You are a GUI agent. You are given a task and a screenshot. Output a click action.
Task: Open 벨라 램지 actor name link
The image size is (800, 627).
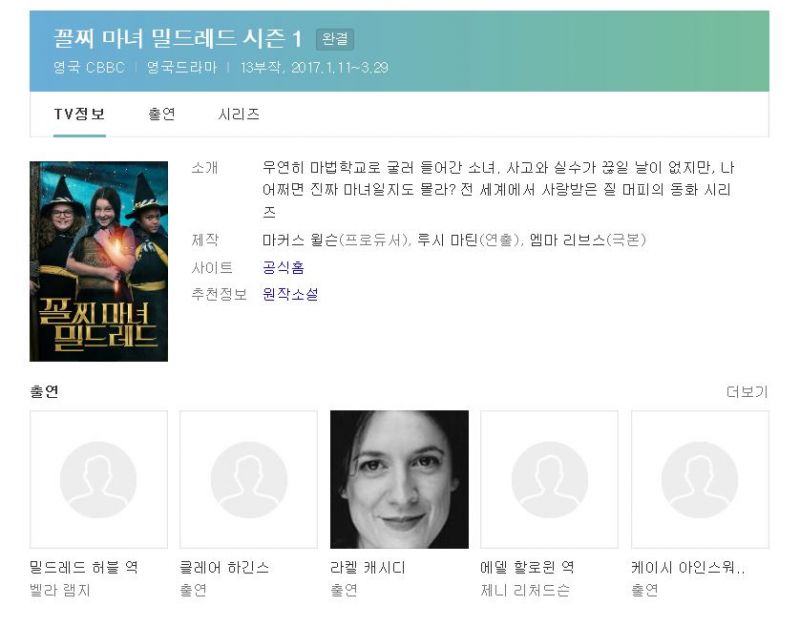pos(60,590)
